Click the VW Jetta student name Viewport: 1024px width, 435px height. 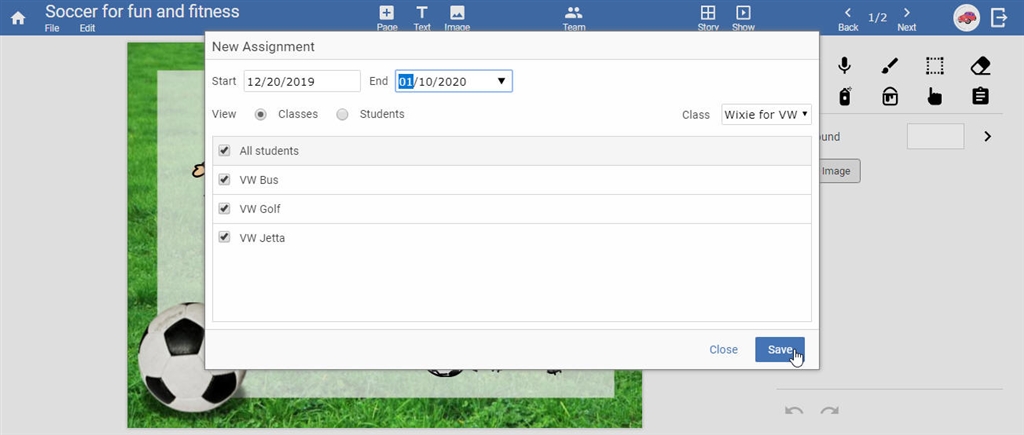click(262, 238)
